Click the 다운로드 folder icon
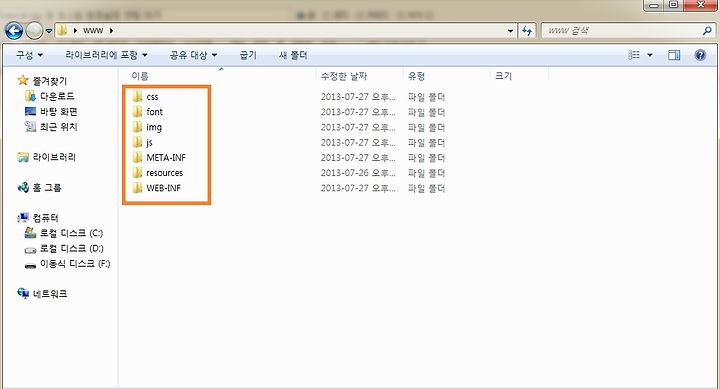 pos(30,96)
